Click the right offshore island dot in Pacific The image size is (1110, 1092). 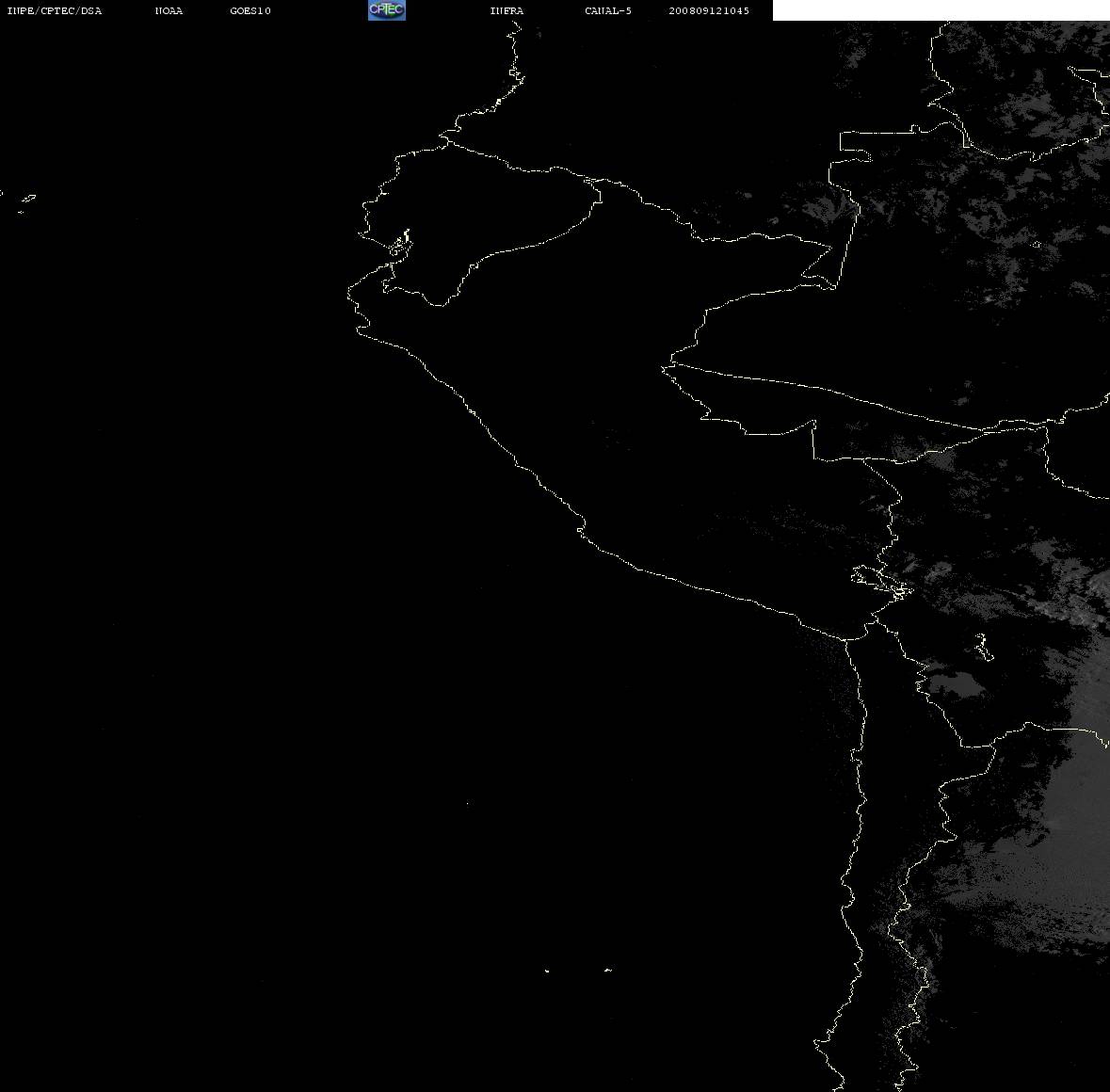608,970
